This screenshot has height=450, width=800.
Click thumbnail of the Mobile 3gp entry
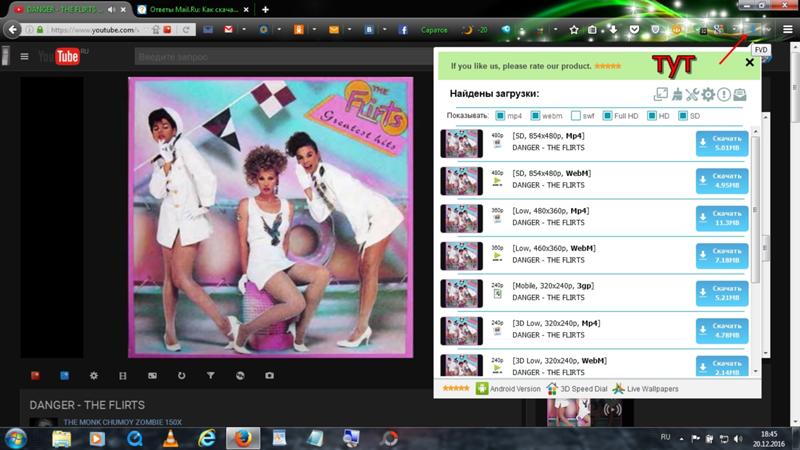[x=461, y=293]
